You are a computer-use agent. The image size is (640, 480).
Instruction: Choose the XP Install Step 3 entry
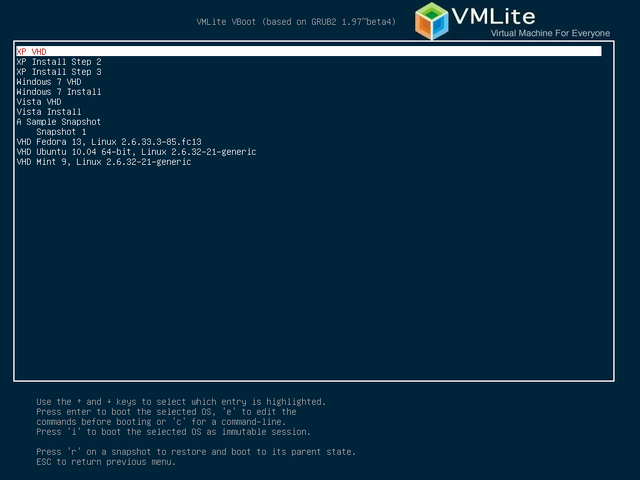point(59,72)
